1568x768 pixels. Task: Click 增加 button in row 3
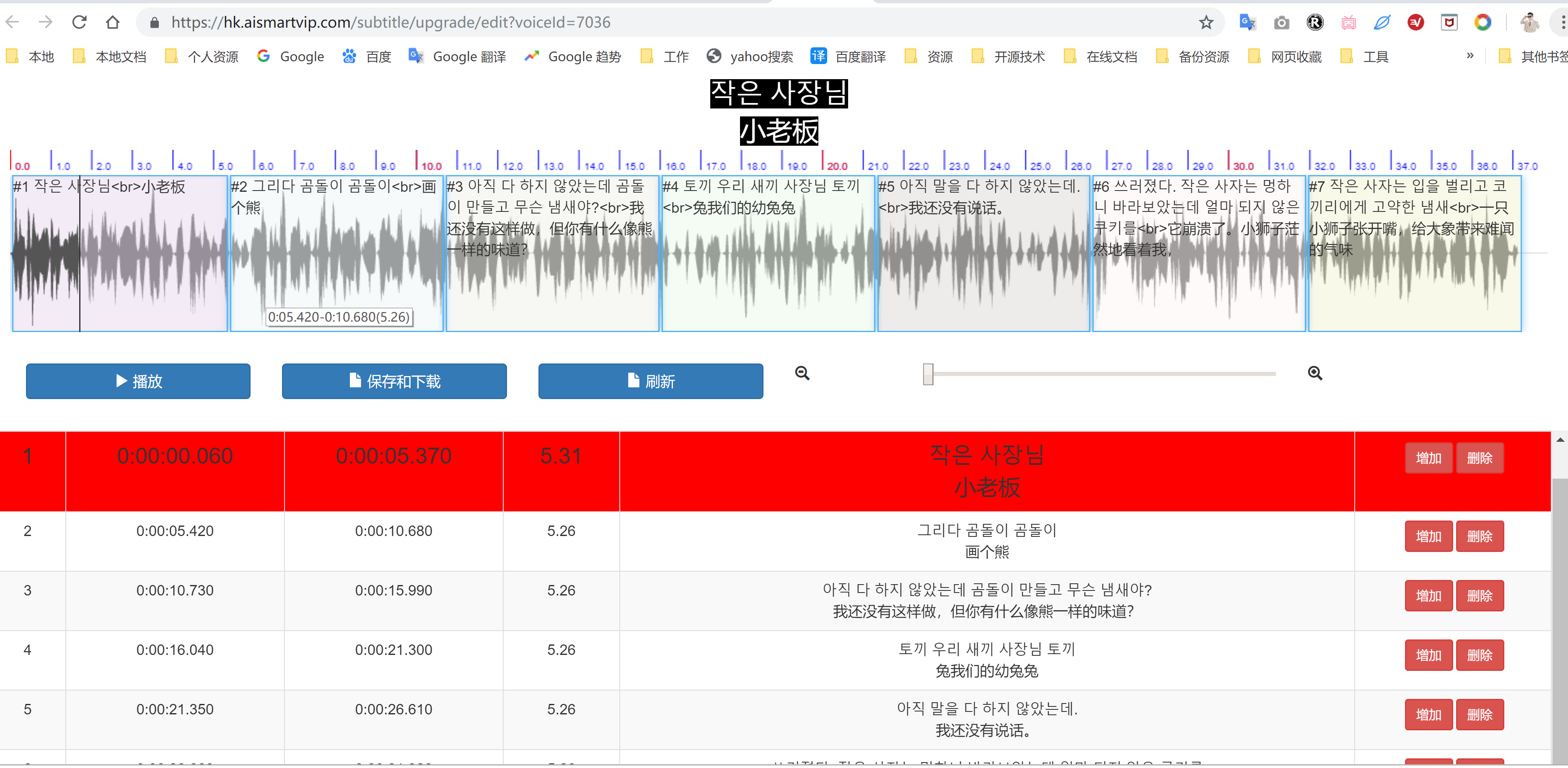1428,596
